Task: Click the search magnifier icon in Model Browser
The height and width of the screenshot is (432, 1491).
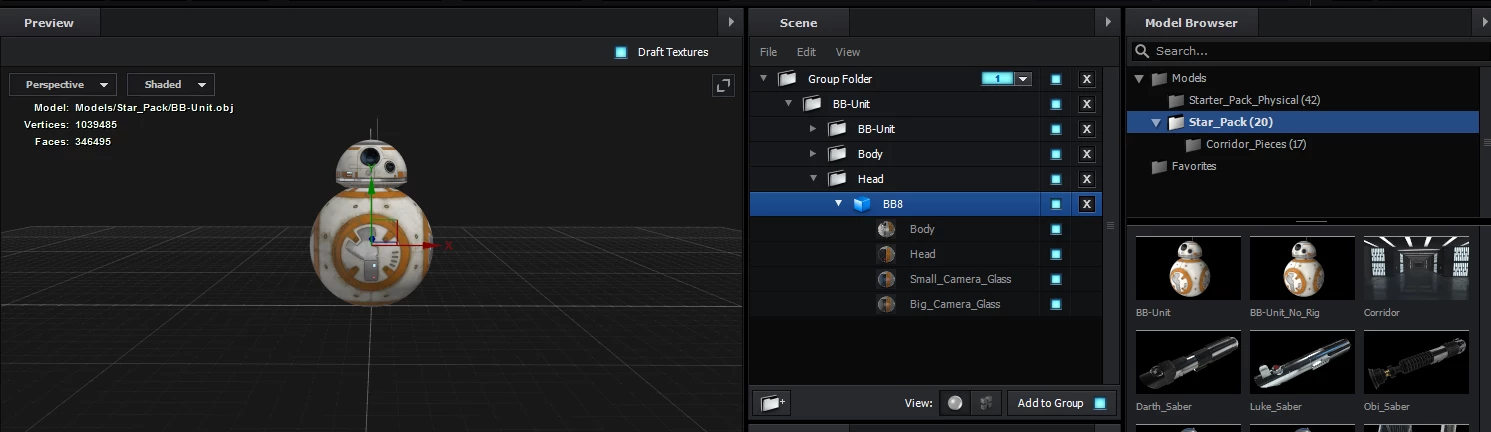Action: (1143, 51)
